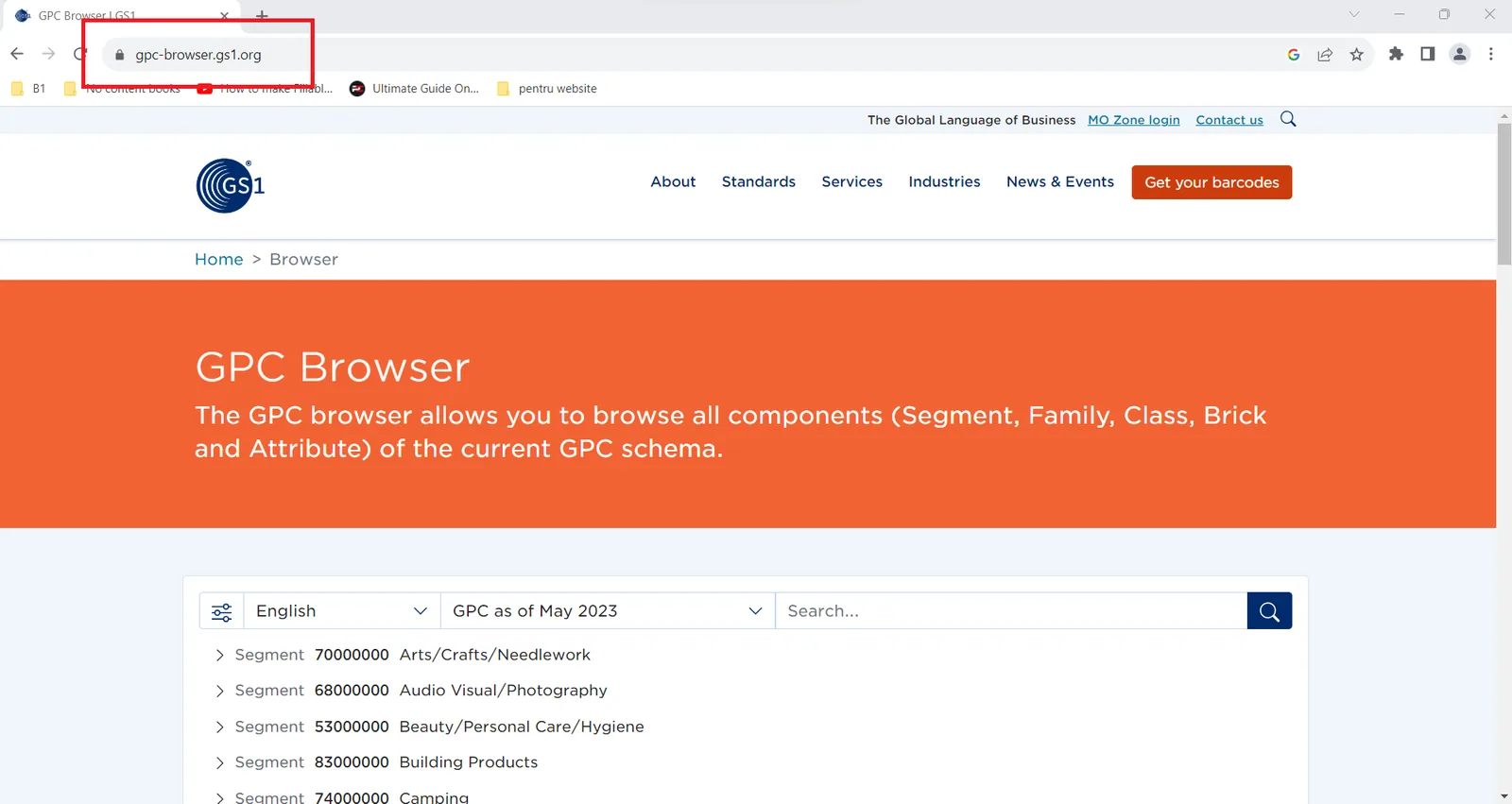Expand the Beauty/Personal Care/Hygiene segment

(x=219, y=727)
